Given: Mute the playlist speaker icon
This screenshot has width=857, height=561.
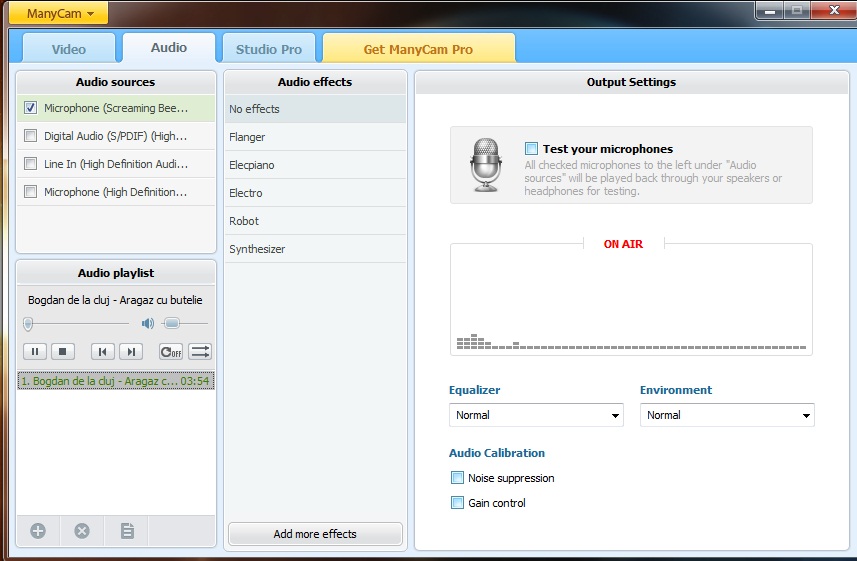Looking at the screenshot, I should point(148,324).
